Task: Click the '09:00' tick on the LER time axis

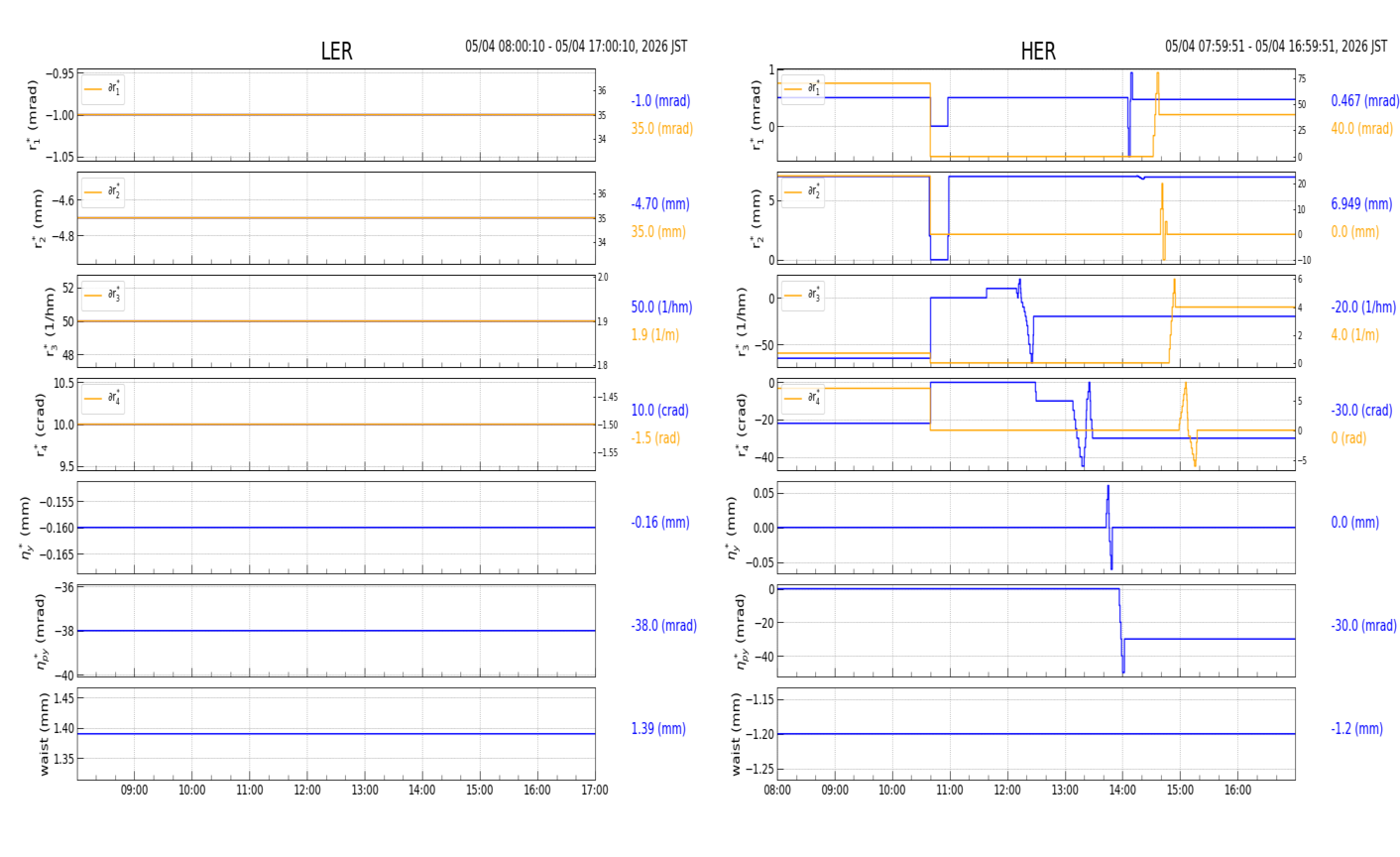Action: pos(135,791)
